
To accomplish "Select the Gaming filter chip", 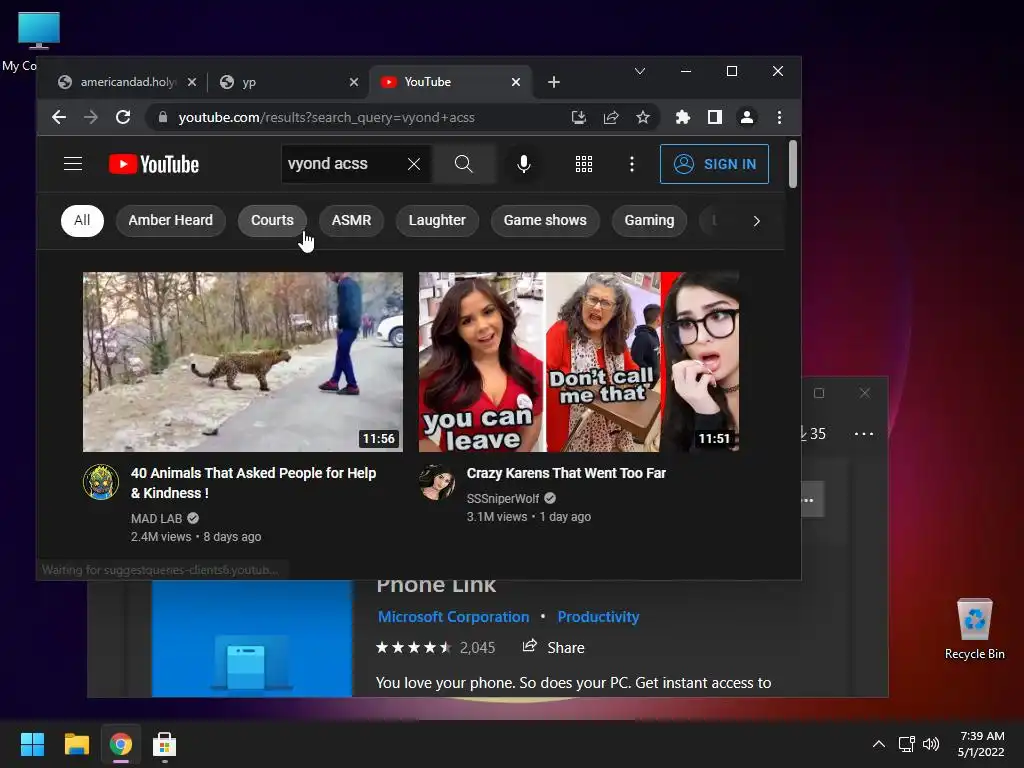I will point(649,221).
